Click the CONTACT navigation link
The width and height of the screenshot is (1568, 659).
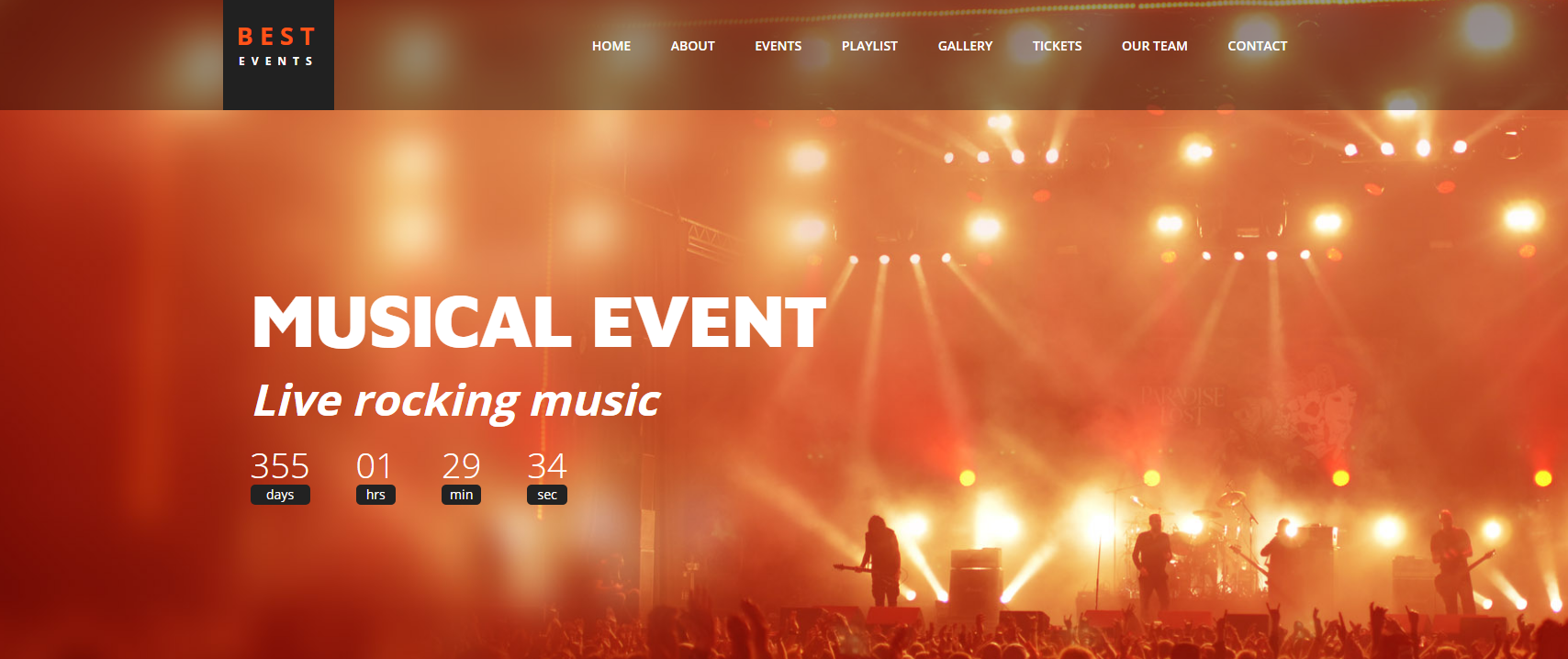tap(1257, 46)
